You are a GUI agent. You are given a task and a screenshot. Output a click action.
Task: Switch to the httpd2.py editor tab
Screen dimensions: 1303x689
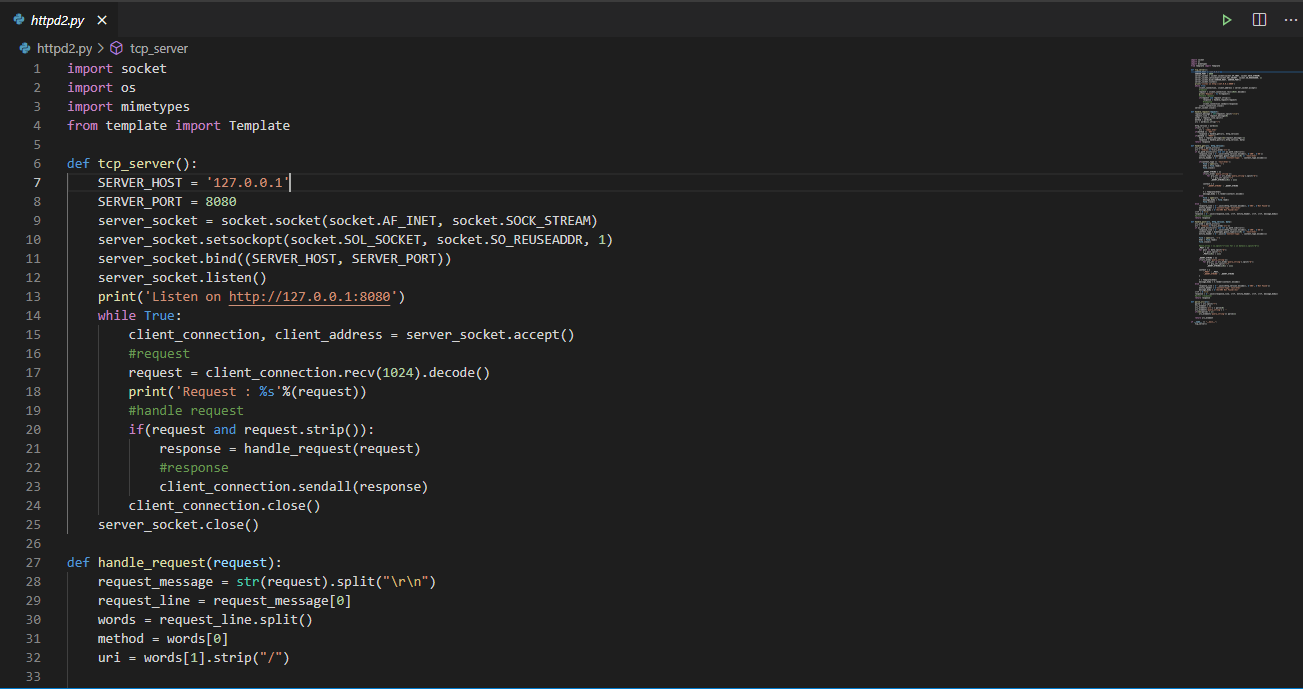click(x=58, y=18)
